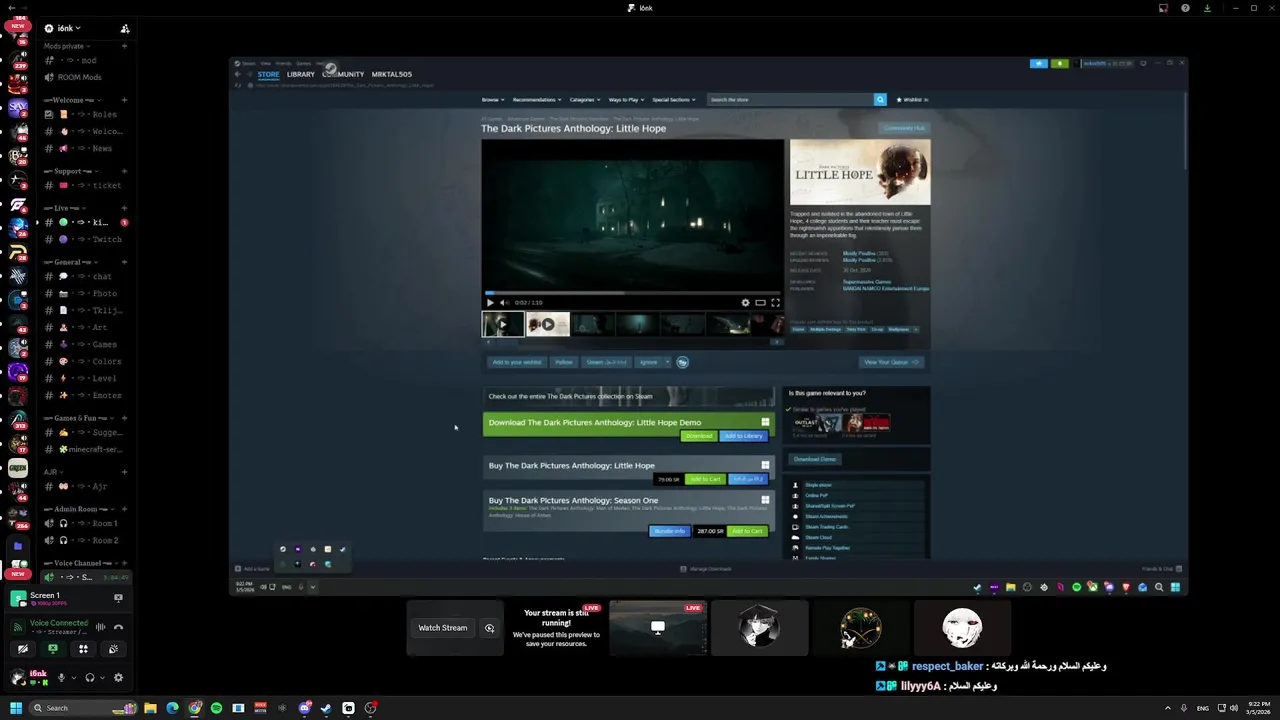Screen dimensions: 1280x720
Task: Select the white mask avatar participant tile
Action: 962,628
